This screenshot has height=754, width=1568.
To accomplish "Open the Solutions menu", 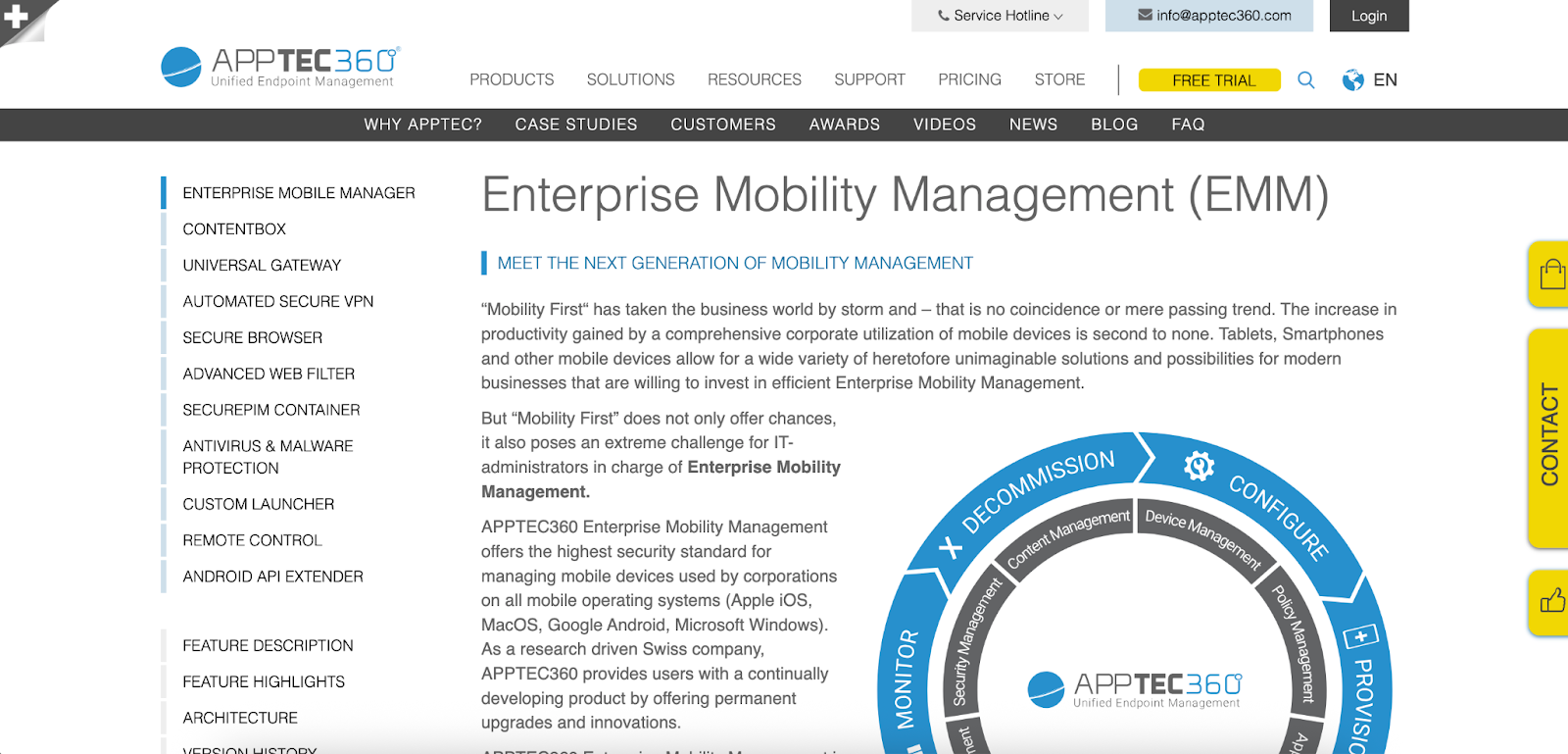I will click(630, 79).
